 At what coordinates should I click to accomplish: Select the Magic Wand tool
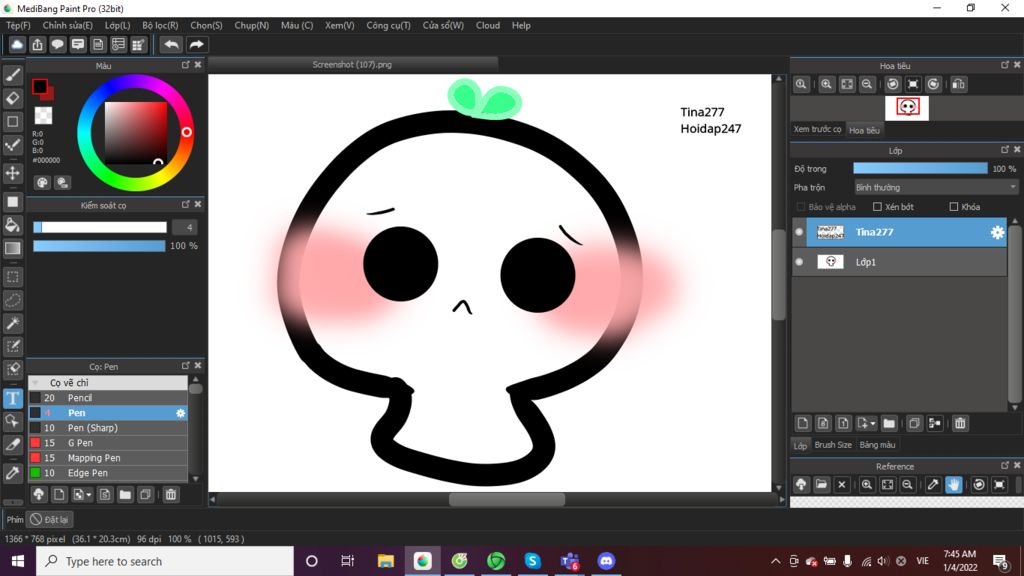pyautogui.click(x=13, y=323)
